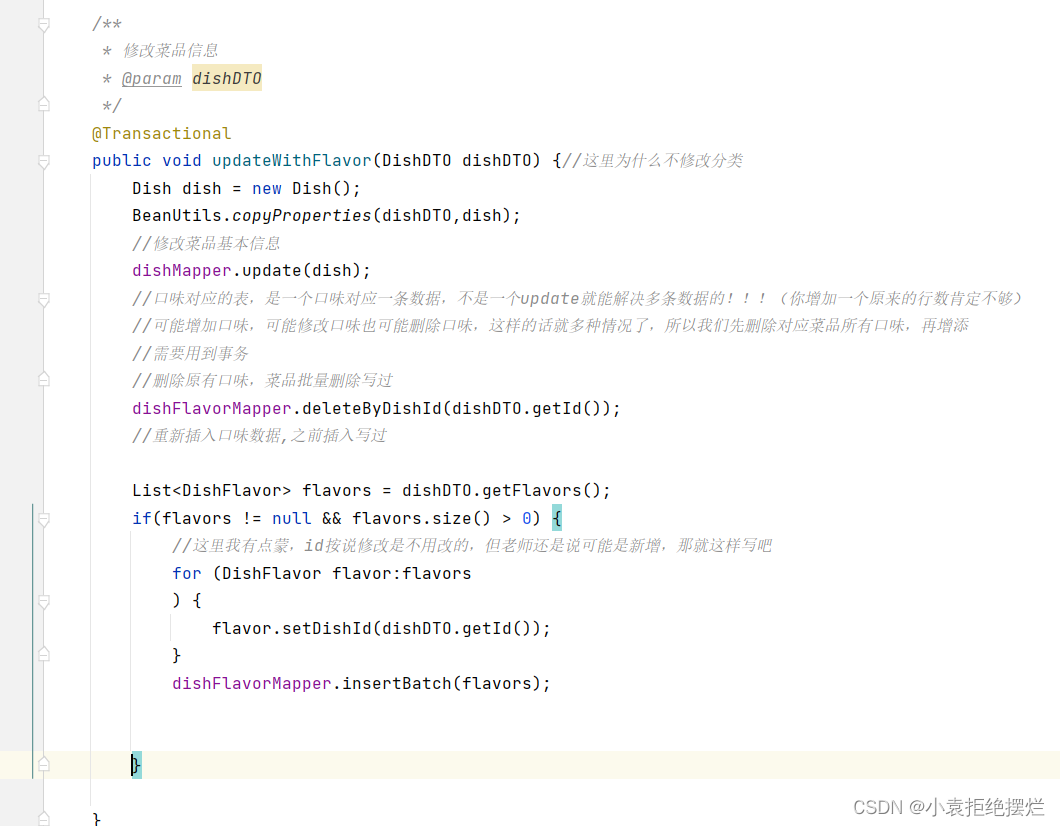
Task: Click the insertBatch method call
Action: pyautogui.click(x=397, y=683)
